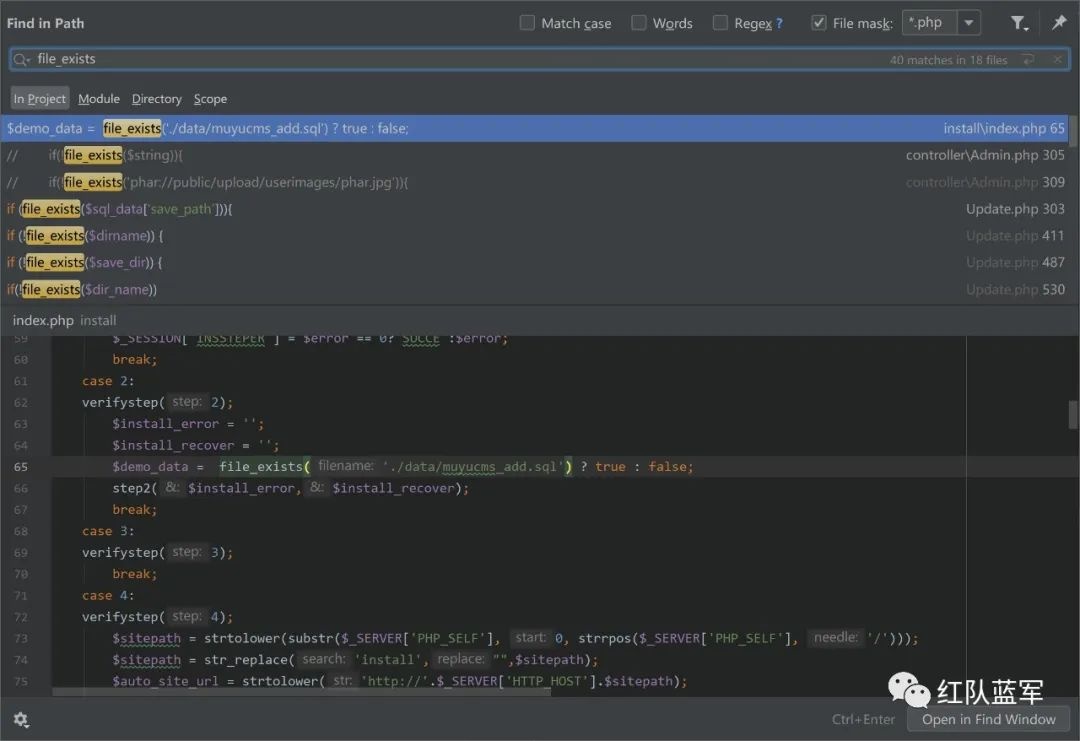Clear the search field with X
Image resolution: width=1080 pixels, height=741 pixels.
[1057, 60]
